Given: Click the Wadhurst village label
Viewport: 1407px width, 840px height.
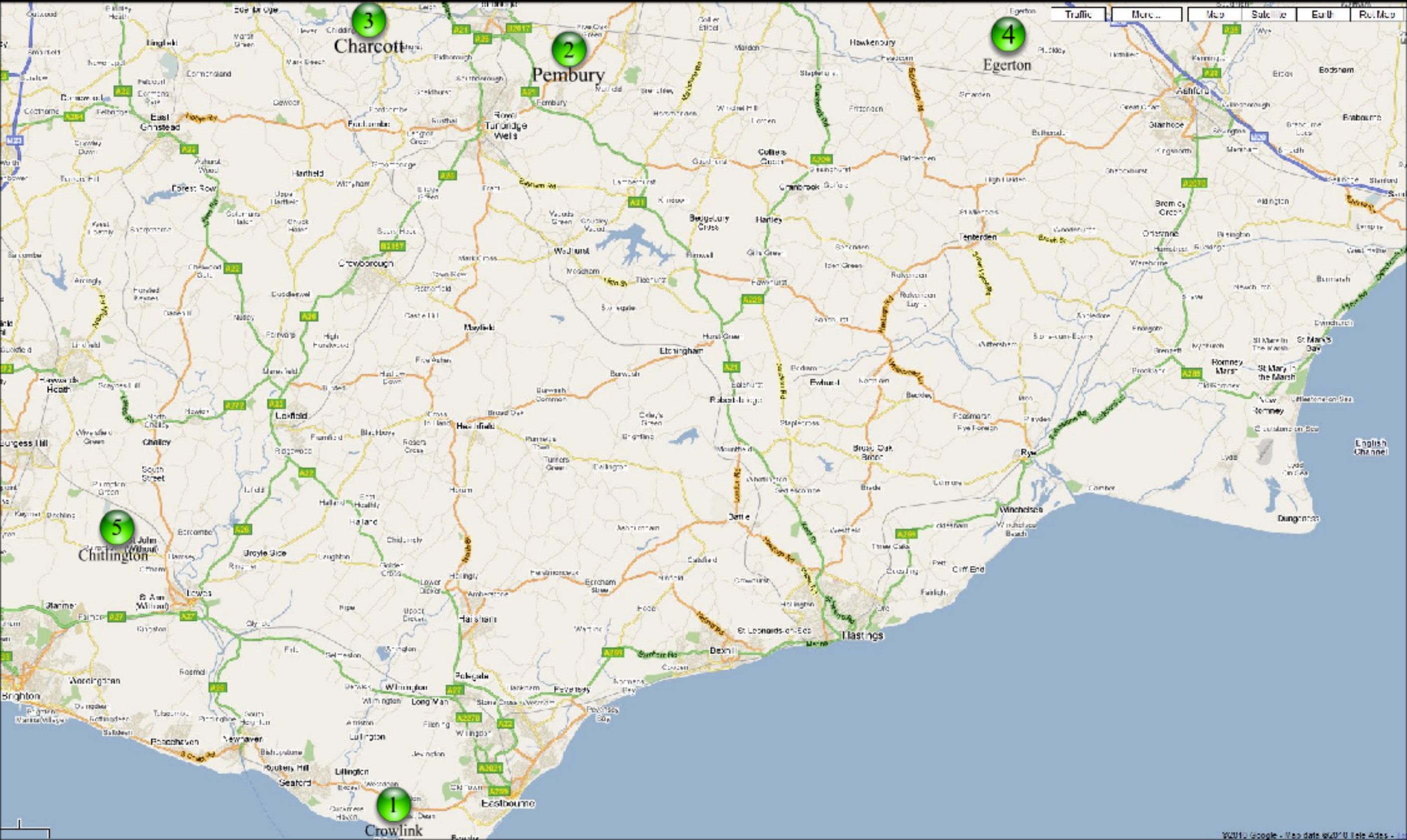Looking at the screenshot, I should click(571, 251).
